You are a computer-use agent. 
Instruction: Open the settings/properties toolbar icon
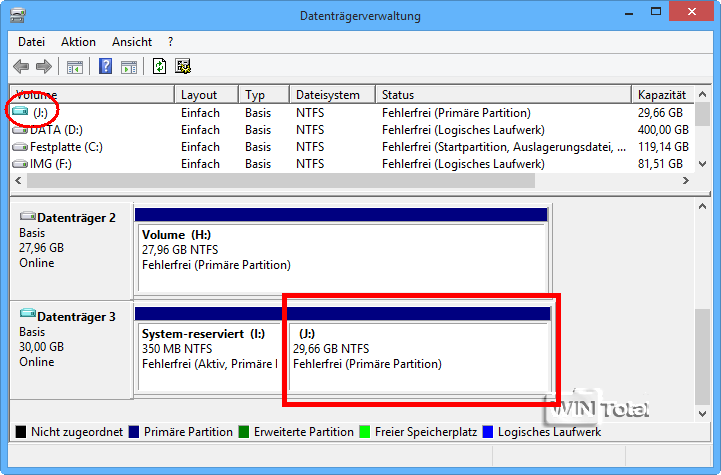tap(183, 66)
